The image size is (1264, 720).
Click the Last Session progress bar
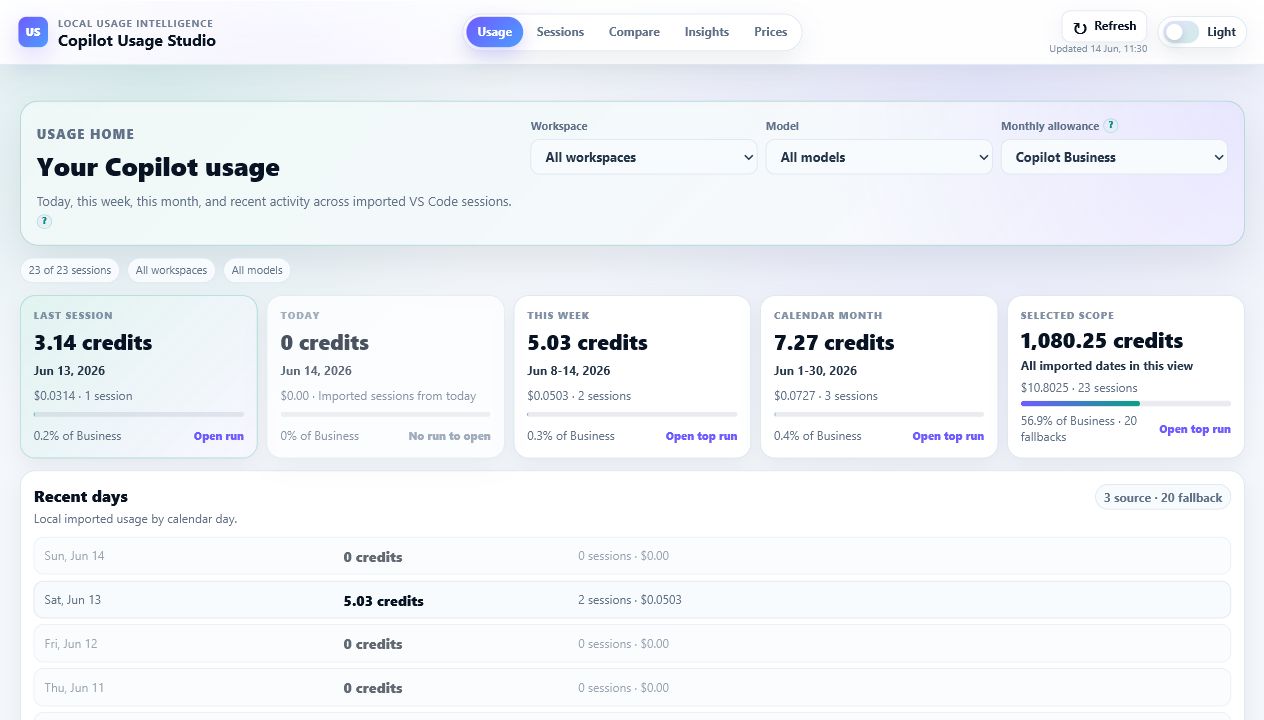pos(139,414)
